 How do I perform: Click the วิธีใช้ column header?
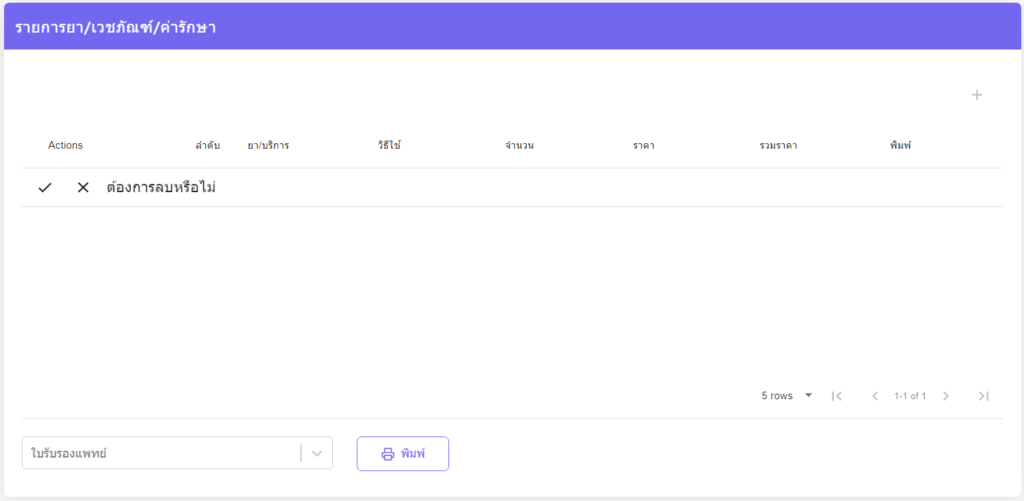389,146
